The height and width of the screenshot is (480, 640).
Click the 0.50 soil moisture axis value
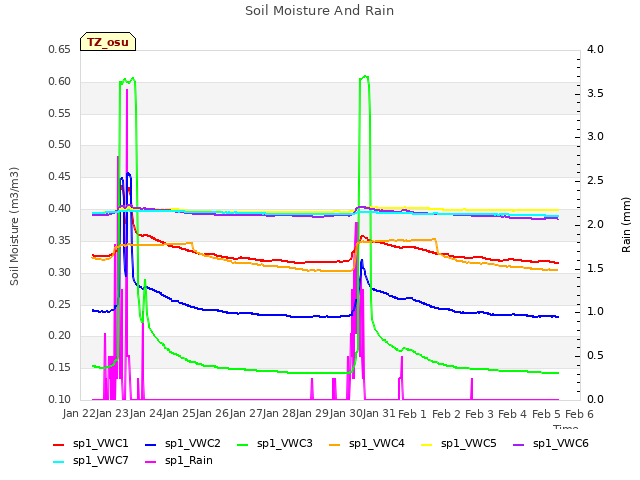[60, 145]
